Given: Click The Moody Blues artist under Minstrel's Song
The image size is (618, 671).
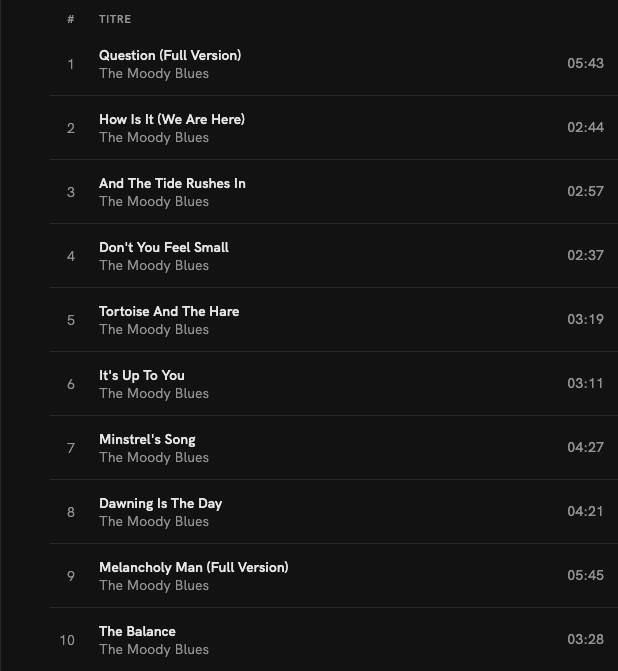Looking at the screenshot, I should tap(154, 458).
